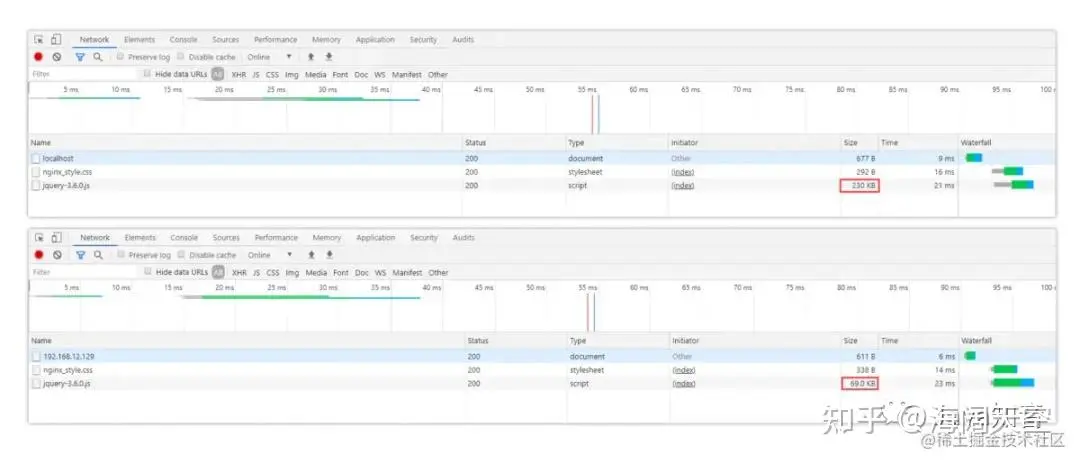This screenshot has height=464, width=1080.
Task: Tick Hide data URLs in upper panel
Action: pyautogui.click(x=147, y=74)
